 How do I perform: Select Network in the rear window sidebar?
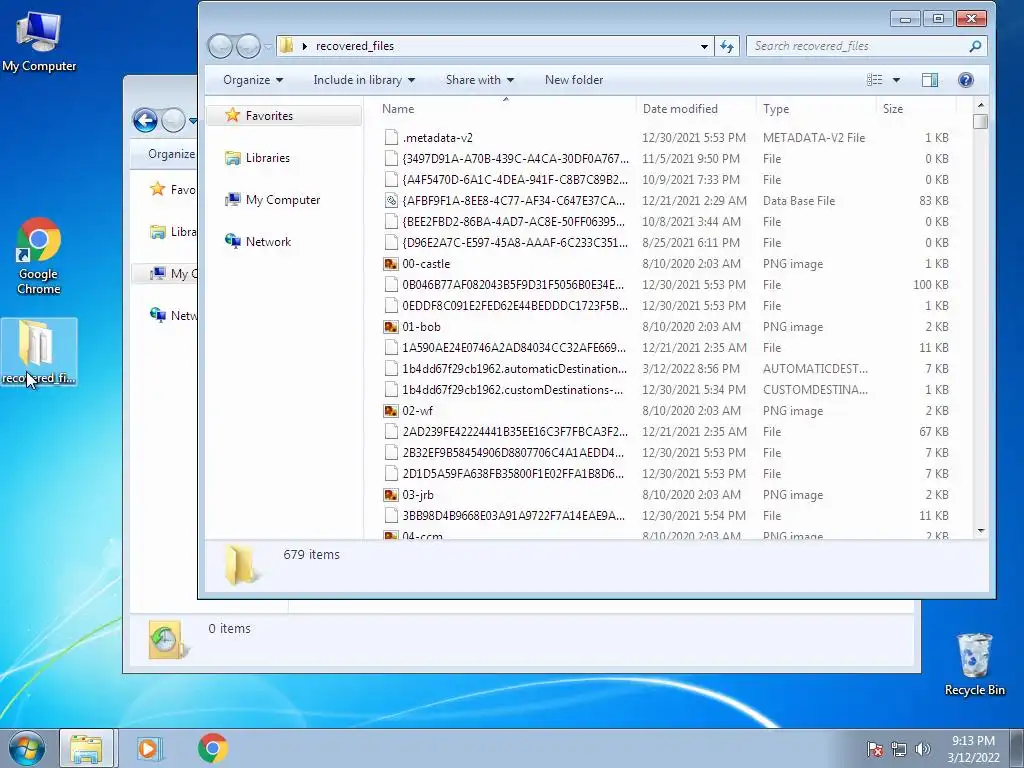point(174,315)
